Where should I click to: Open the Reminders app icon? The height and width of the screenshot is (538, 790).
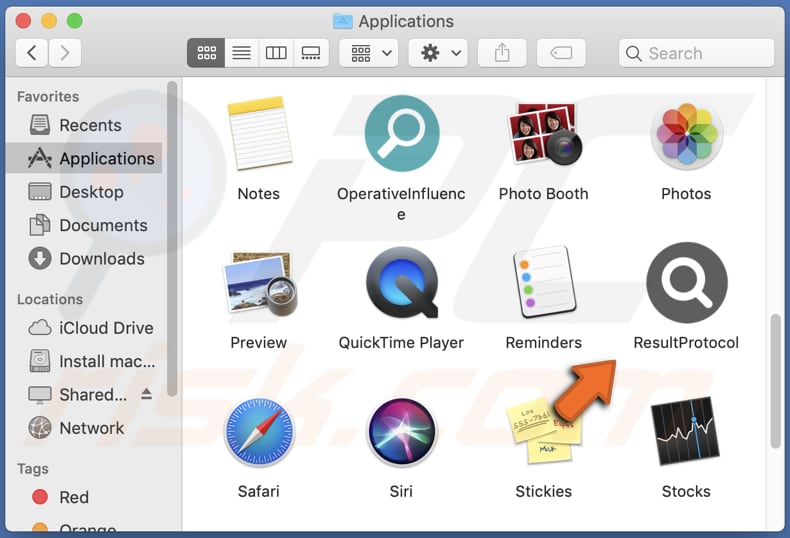coord(544,282)
